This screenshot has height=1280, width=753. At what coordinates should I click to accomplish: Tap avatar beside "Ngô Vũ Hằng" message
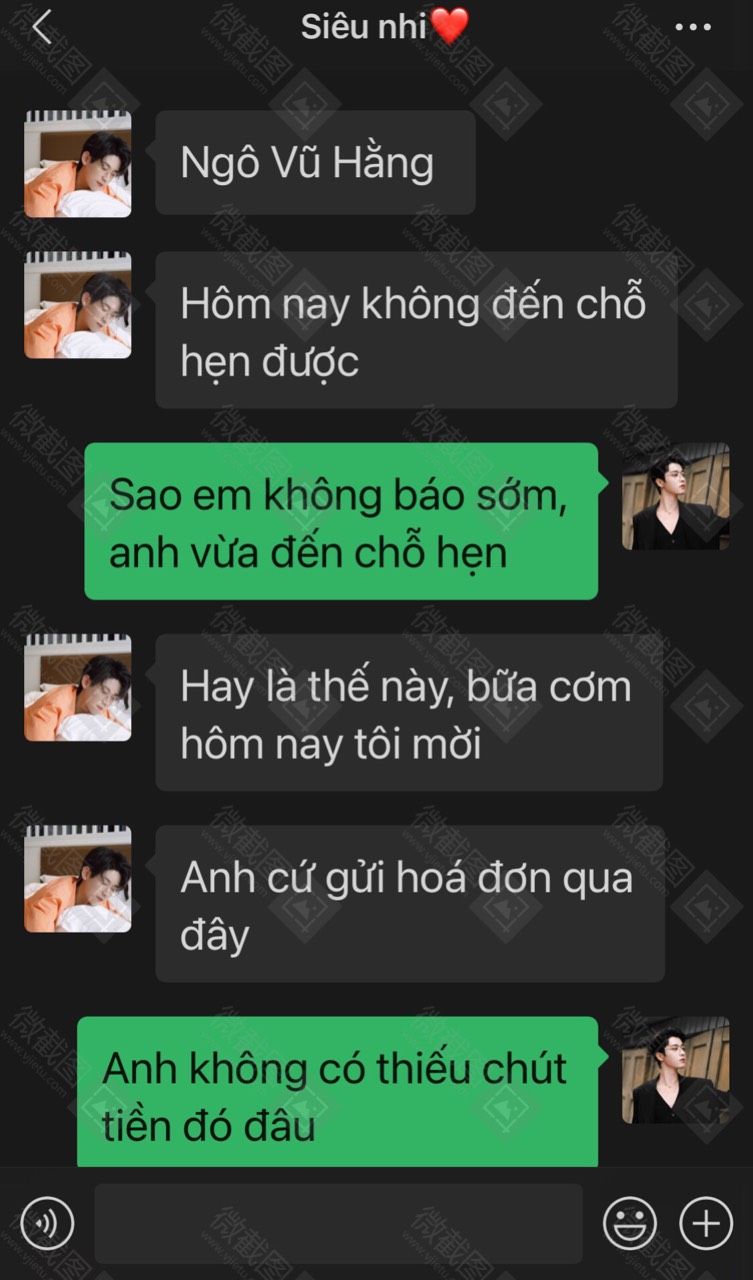tap(78, 164)
